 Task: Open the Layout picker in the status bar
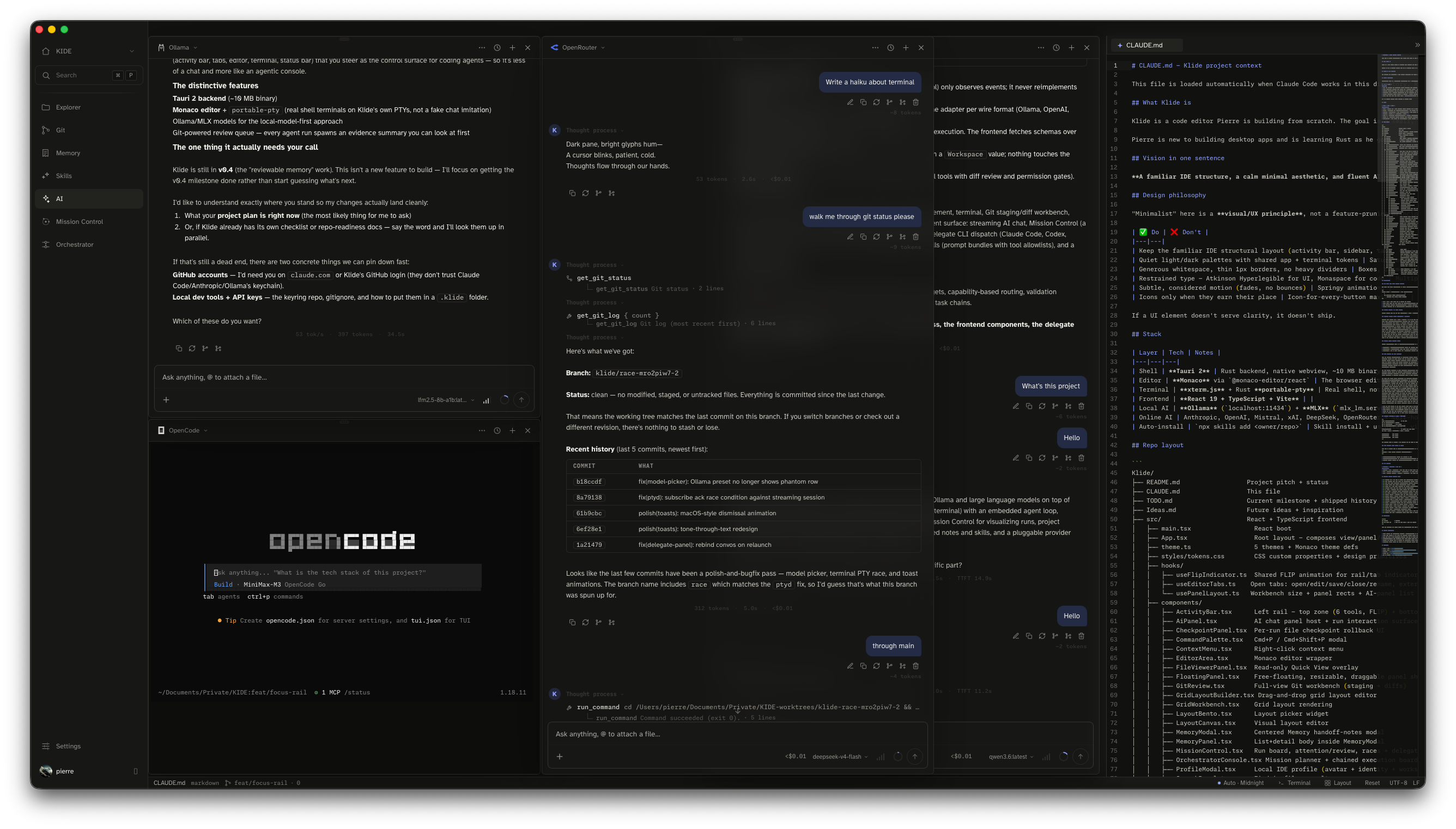1338,783
